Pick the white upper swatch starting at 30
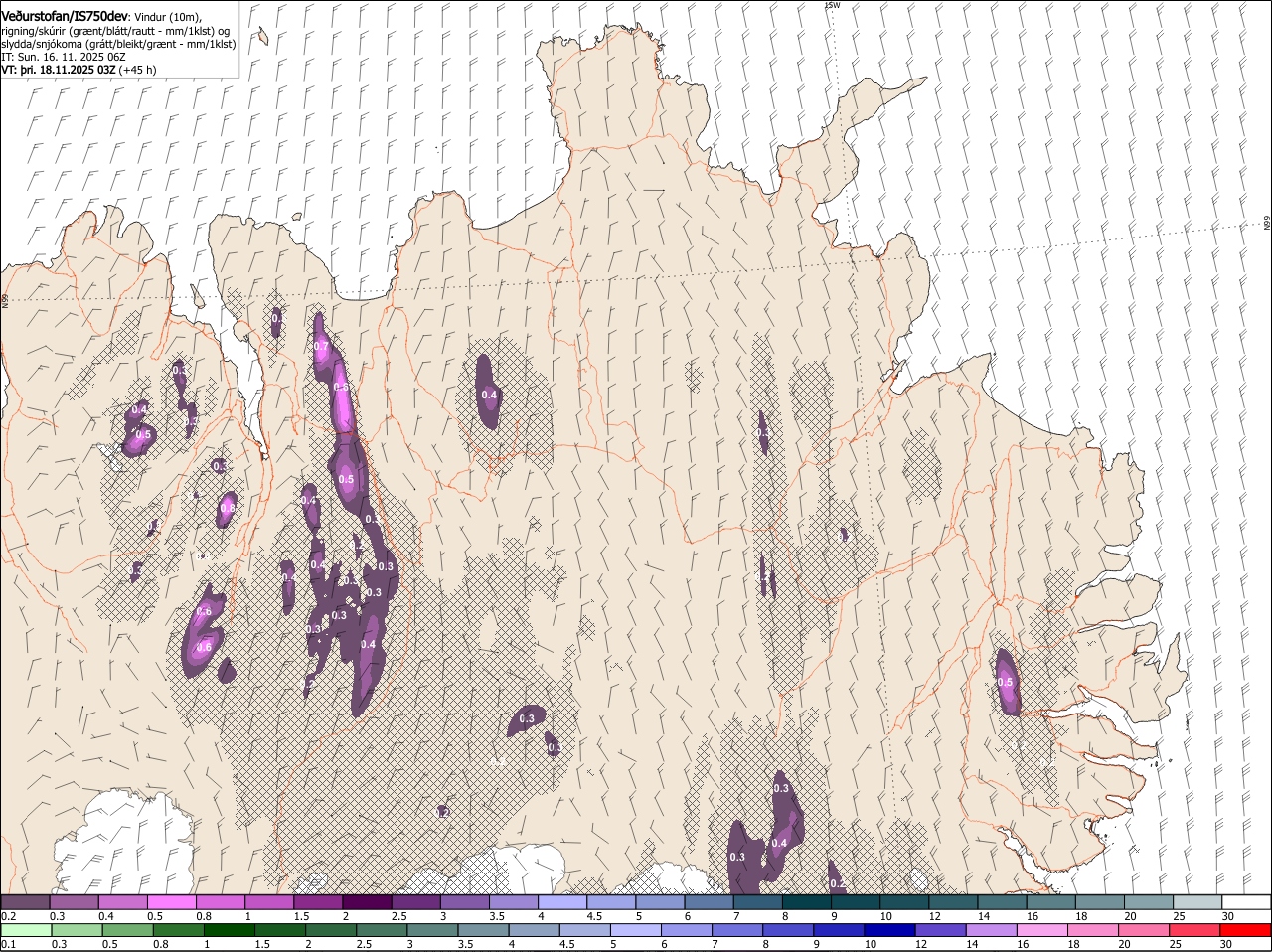Viewport: 1272px width, 952px height. pos(1247,901)
